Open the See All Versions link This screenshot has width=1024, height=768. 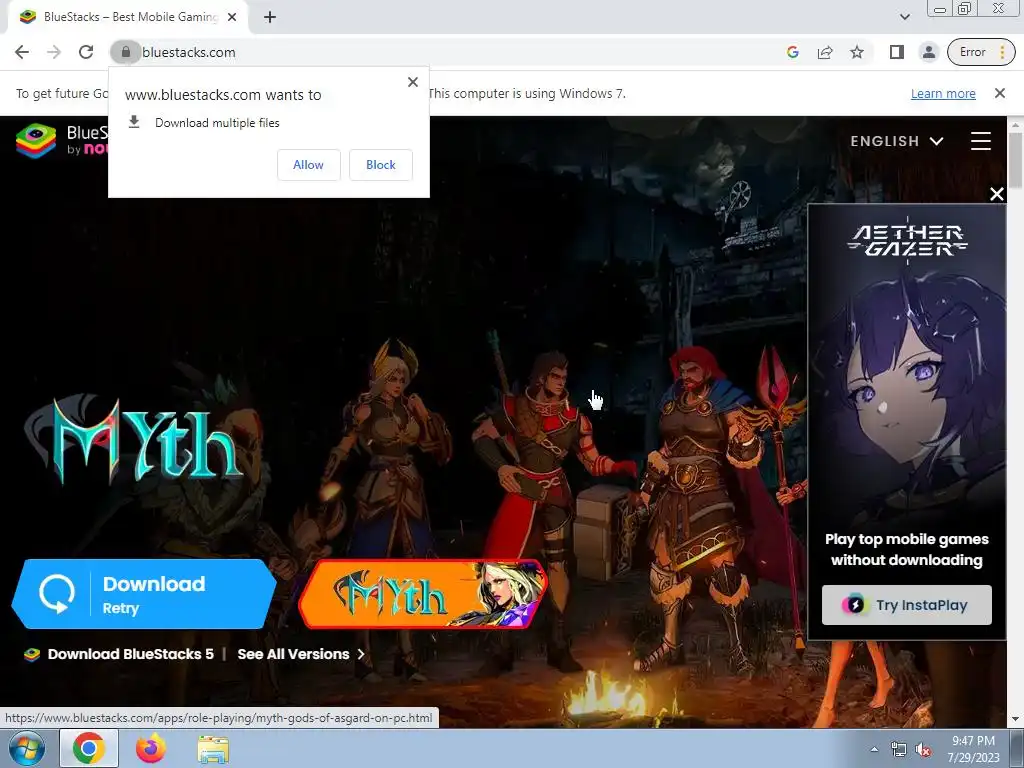301,654
